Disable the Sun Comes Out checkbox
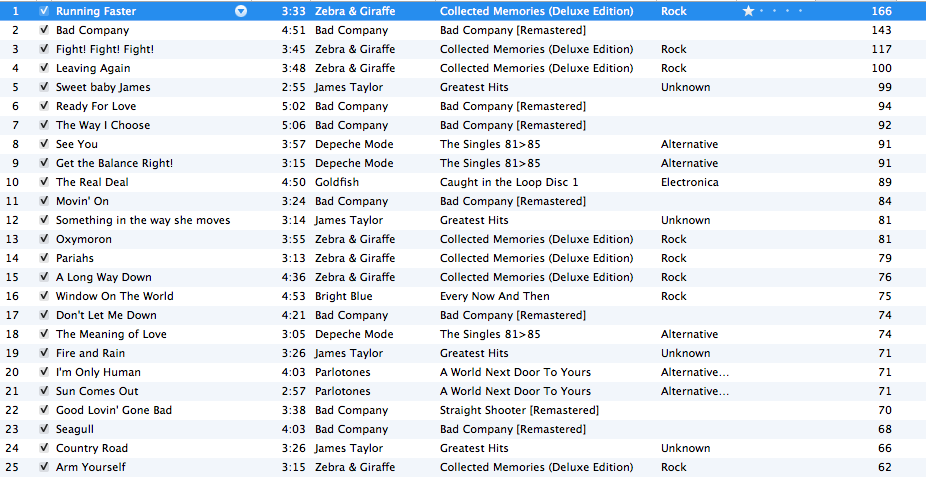The image size is (926, 496). [x=44, y=391]
